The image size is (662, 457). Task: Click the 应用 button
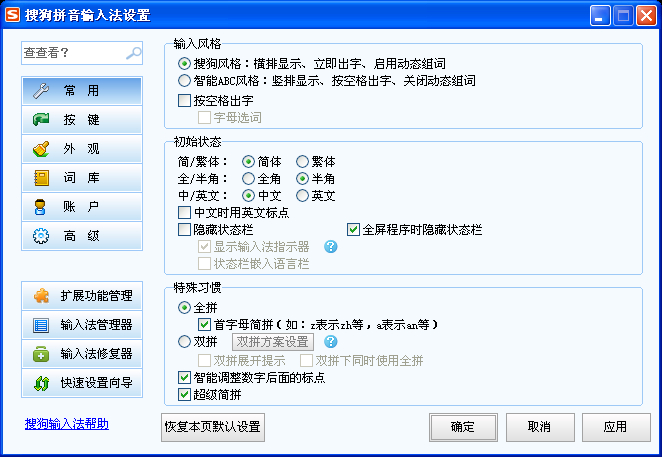(616, 427)
